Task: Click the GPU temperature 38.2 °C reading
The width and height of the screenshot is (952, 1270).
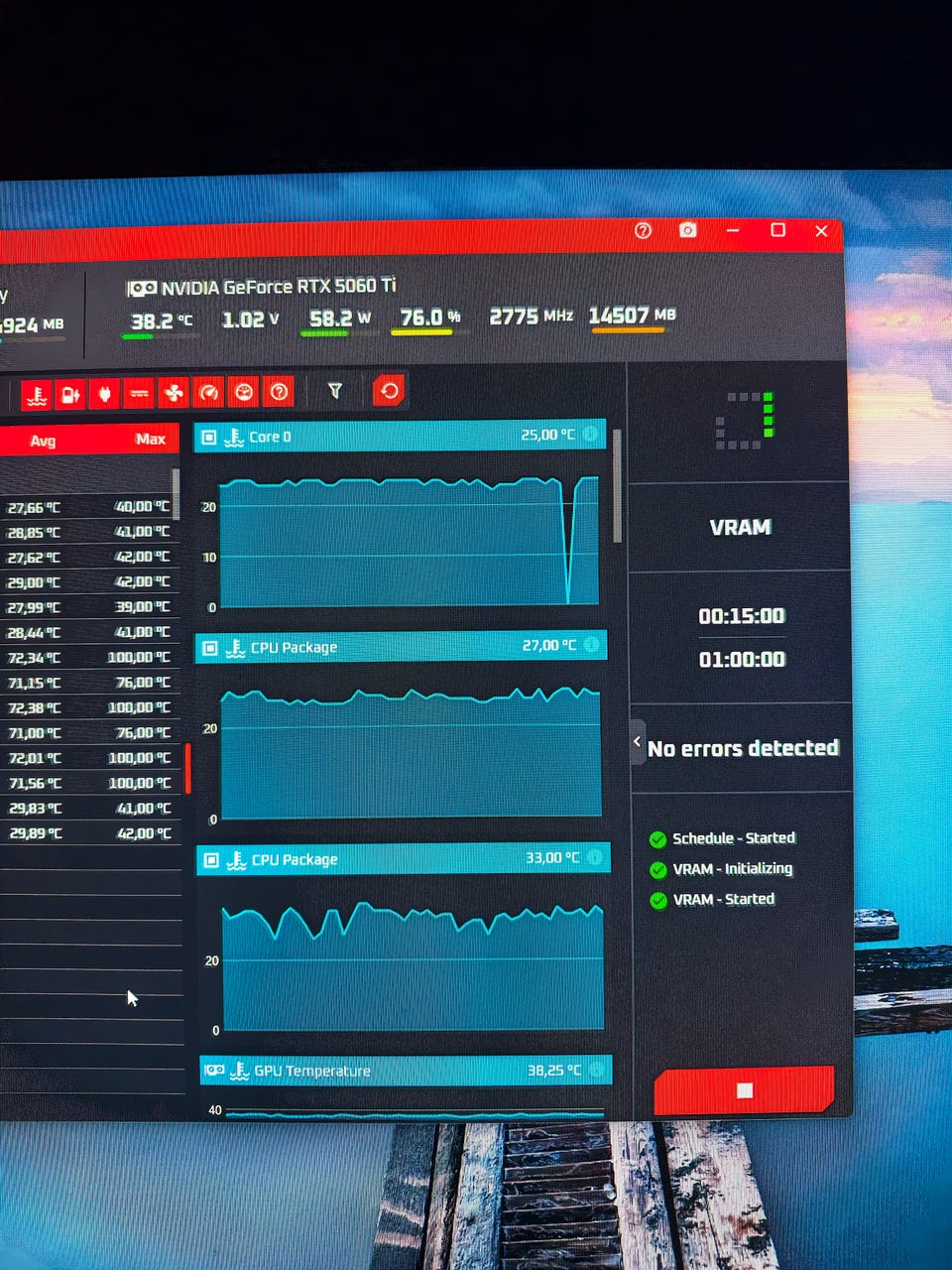Action: [162, 321]
